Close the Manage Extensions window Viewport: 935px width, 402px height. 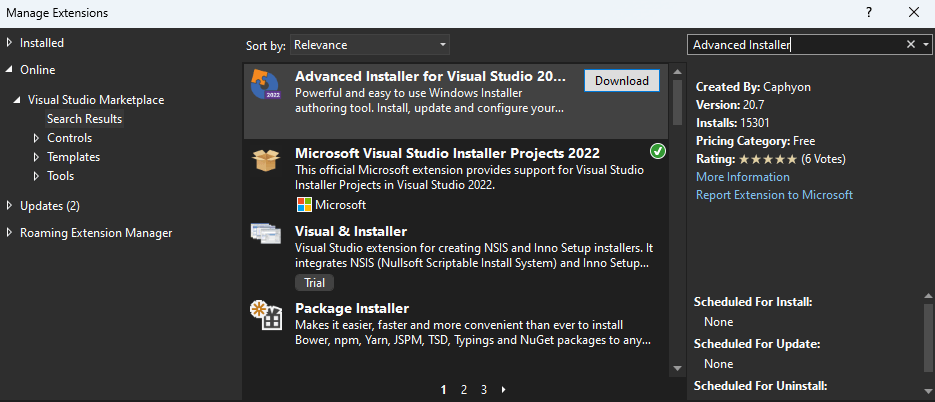click(914, 13)
